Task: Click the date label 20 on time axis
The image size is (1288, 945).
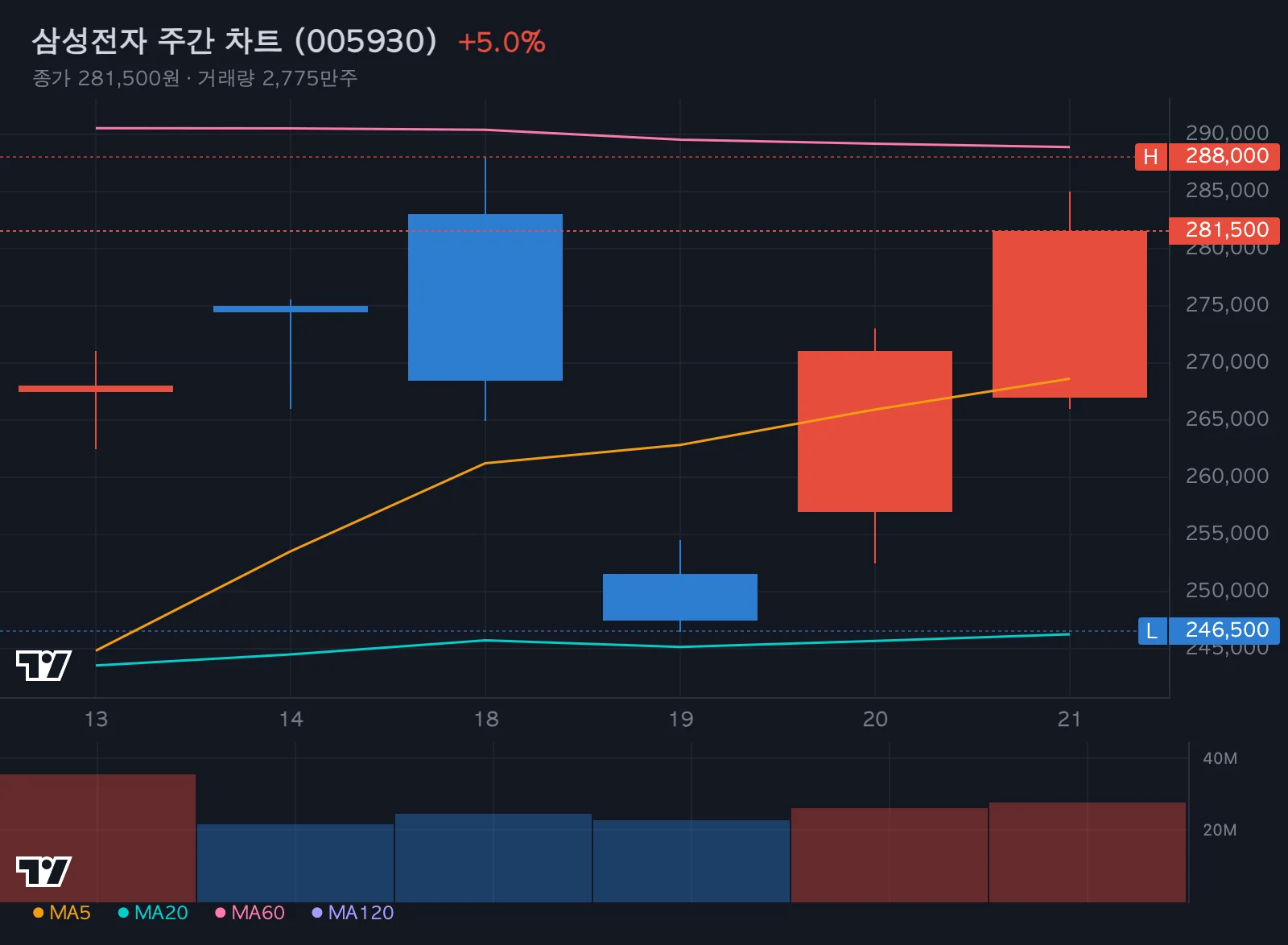Action: point(875,719)
